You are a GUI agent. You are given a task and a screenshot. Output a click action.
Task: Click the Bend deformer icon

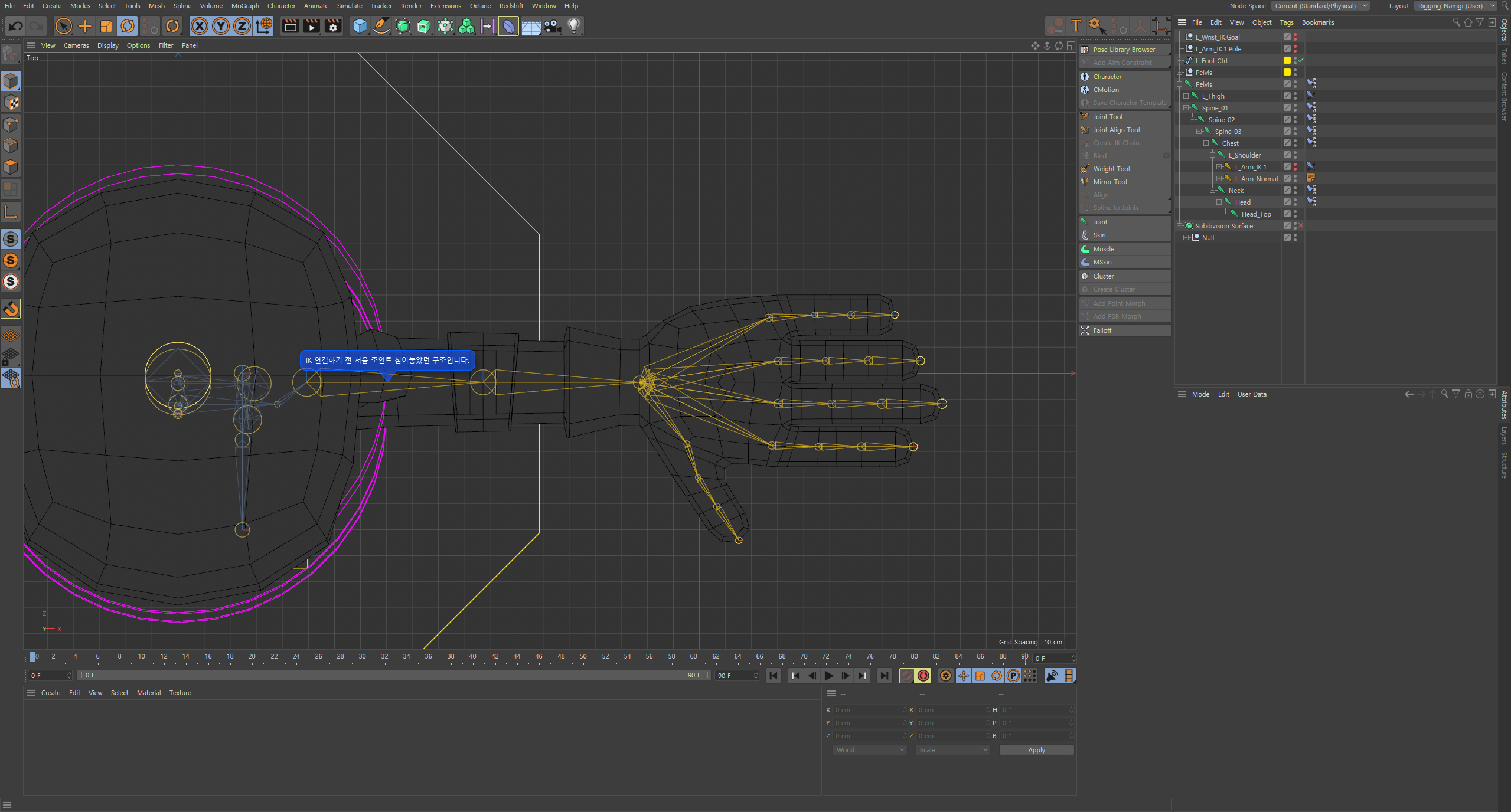[x=508, y=26]
